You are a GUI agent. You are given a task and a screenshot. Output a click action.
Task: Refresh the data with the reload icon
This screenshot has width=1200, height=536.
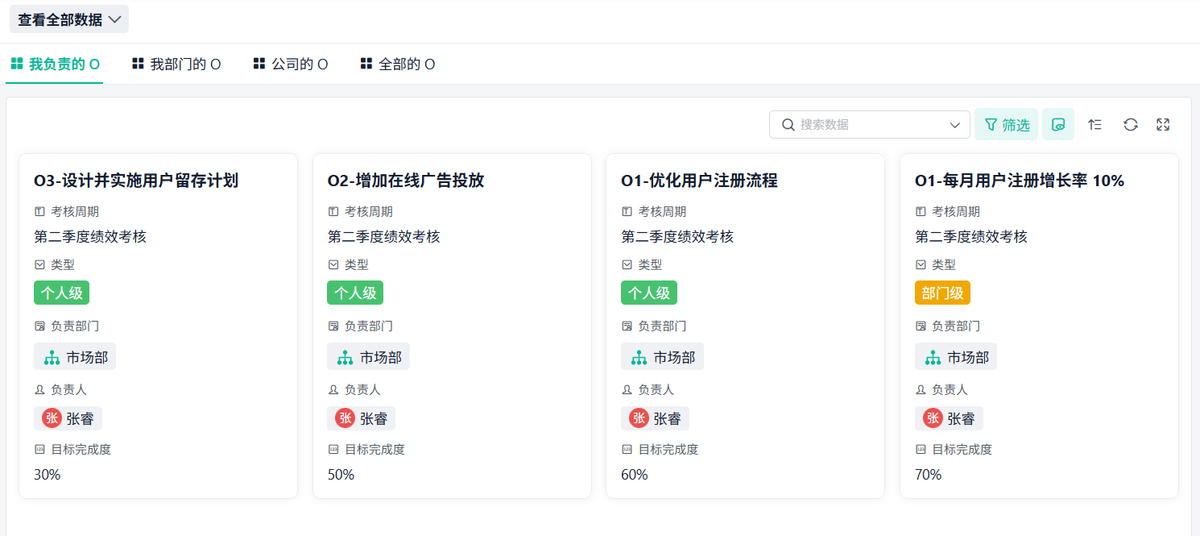1130,125
